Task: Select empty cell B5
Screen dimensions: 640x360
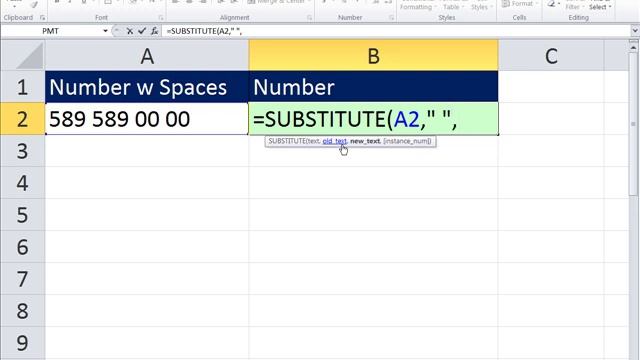Action: pyautogui.click(x=373, y=215)
